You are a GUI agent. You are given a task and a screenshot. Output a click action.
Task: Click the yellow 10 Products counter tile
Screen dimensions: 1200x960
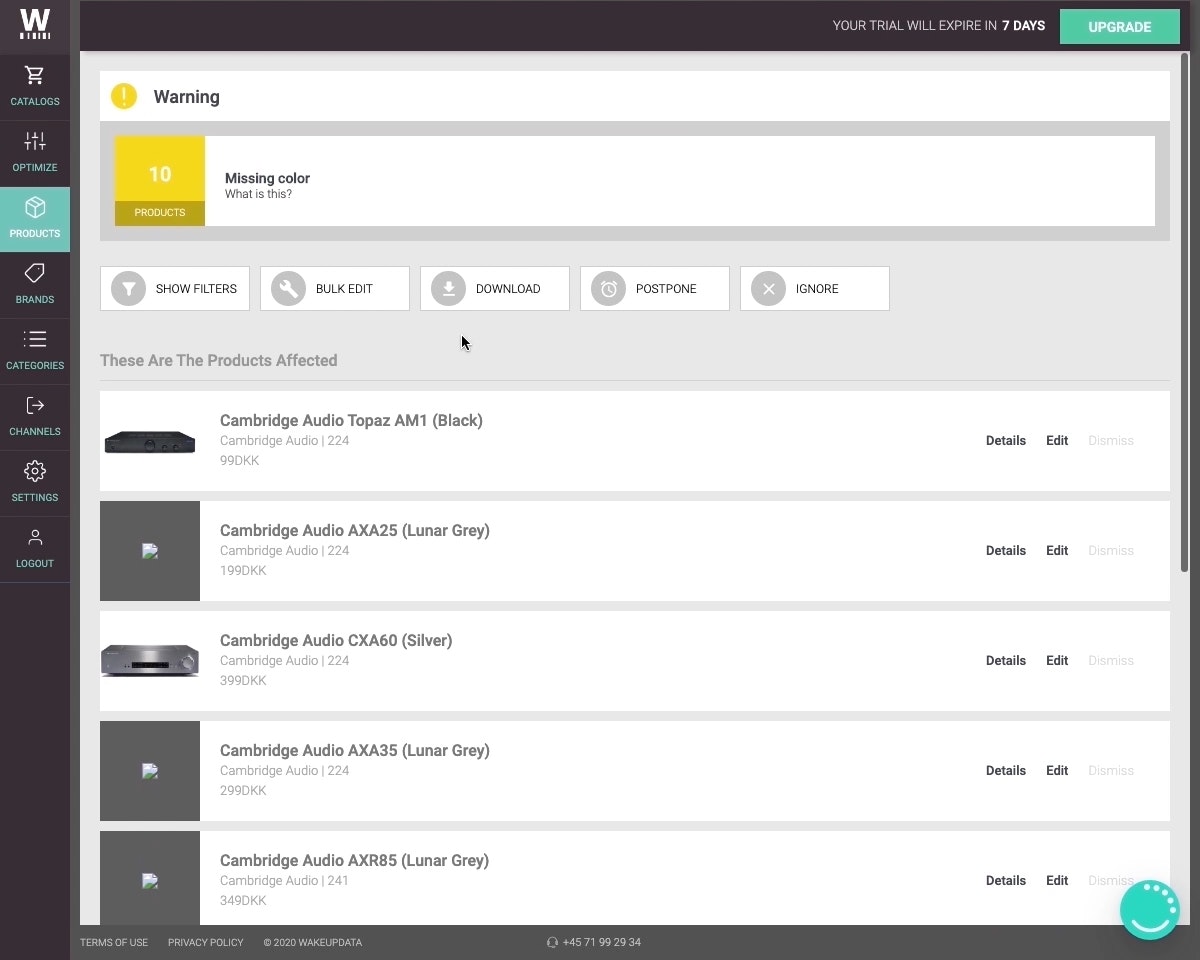160,181
